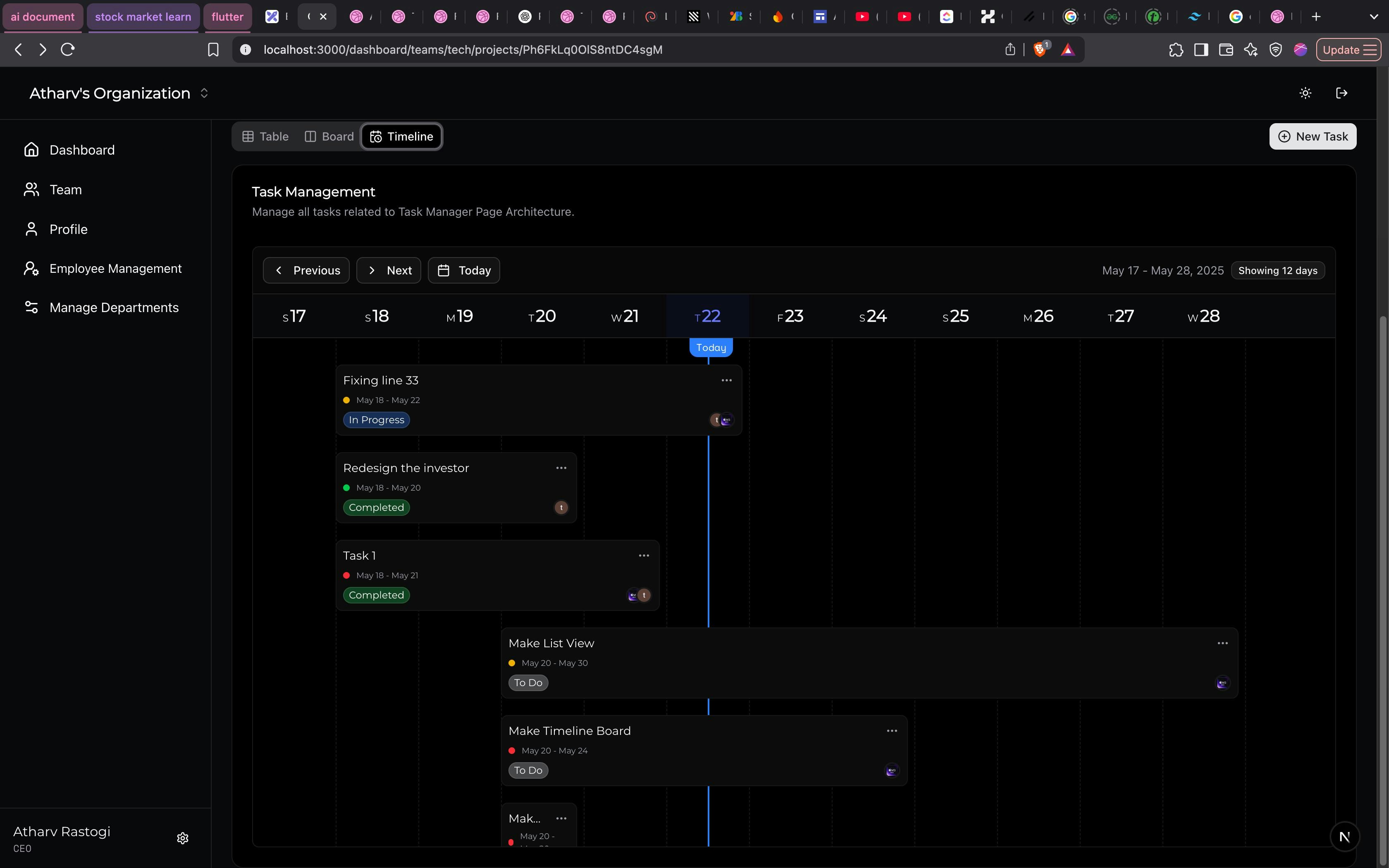This screenshot has height=868, width=1389.
Task: Click the Previous date range button
Action: [306, 270]
